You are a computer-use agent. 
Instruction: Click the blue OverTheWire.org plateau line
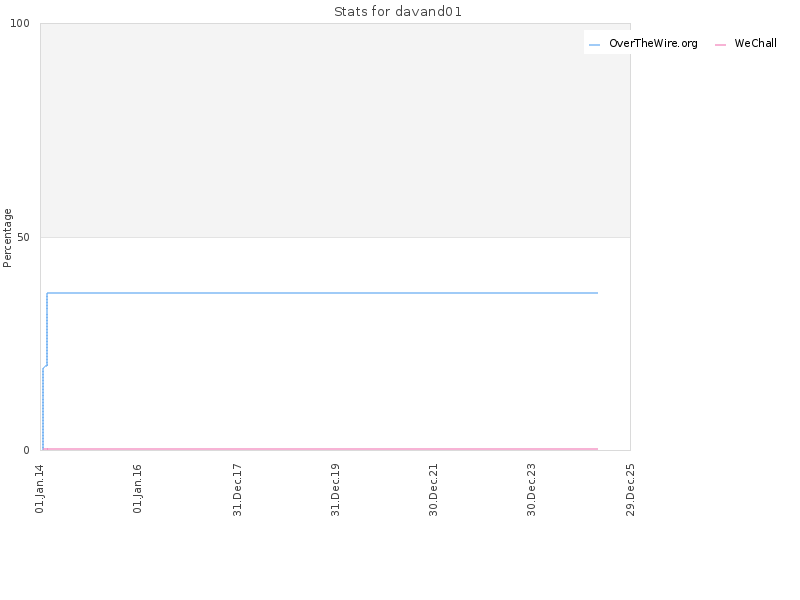point(322,293)
